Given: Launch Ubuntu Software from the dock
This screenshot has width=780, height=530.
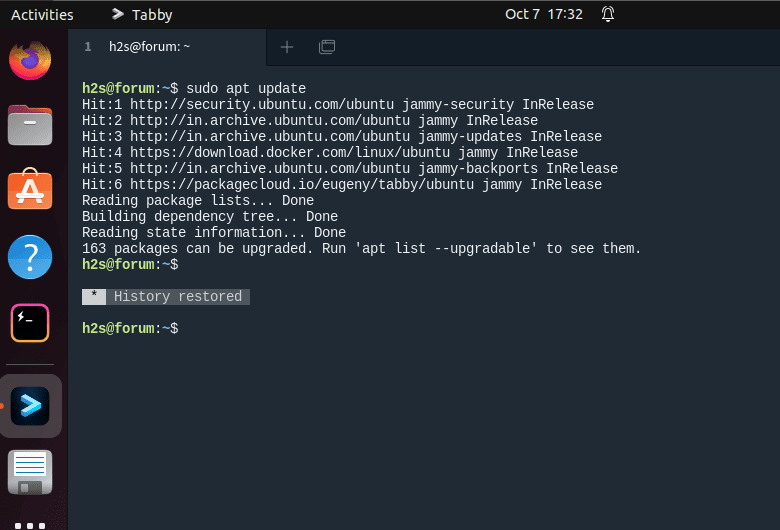Looking at the screenshot, I should 30,189.
